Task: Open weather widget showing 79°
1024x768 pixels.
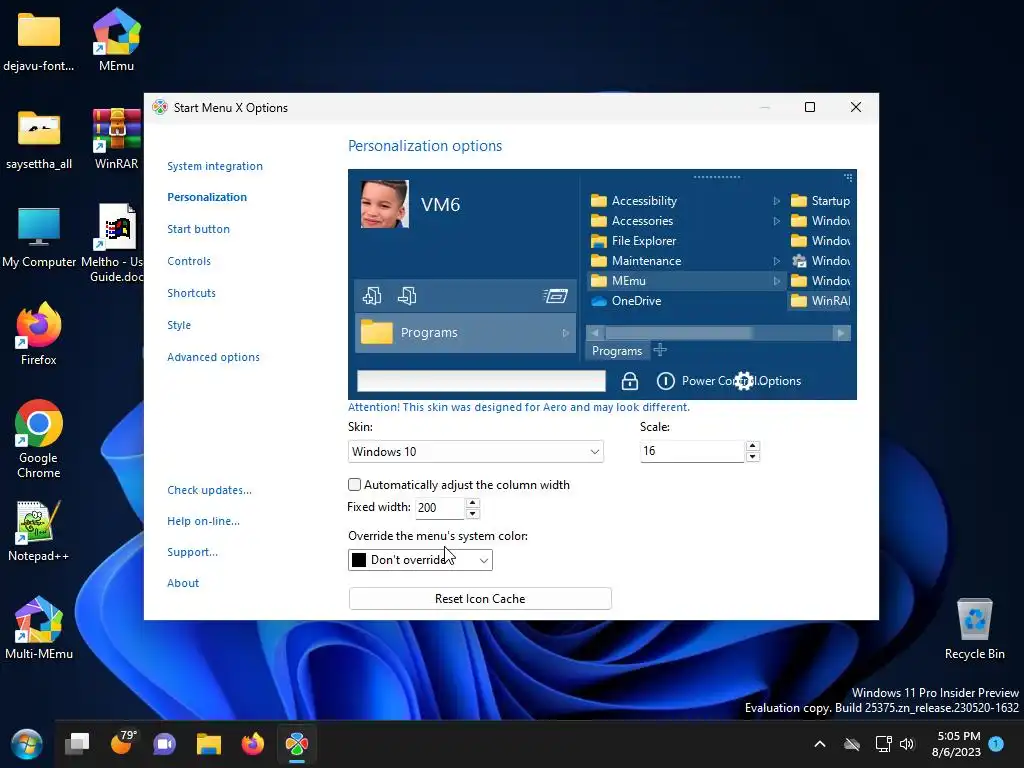Action: 122,743
